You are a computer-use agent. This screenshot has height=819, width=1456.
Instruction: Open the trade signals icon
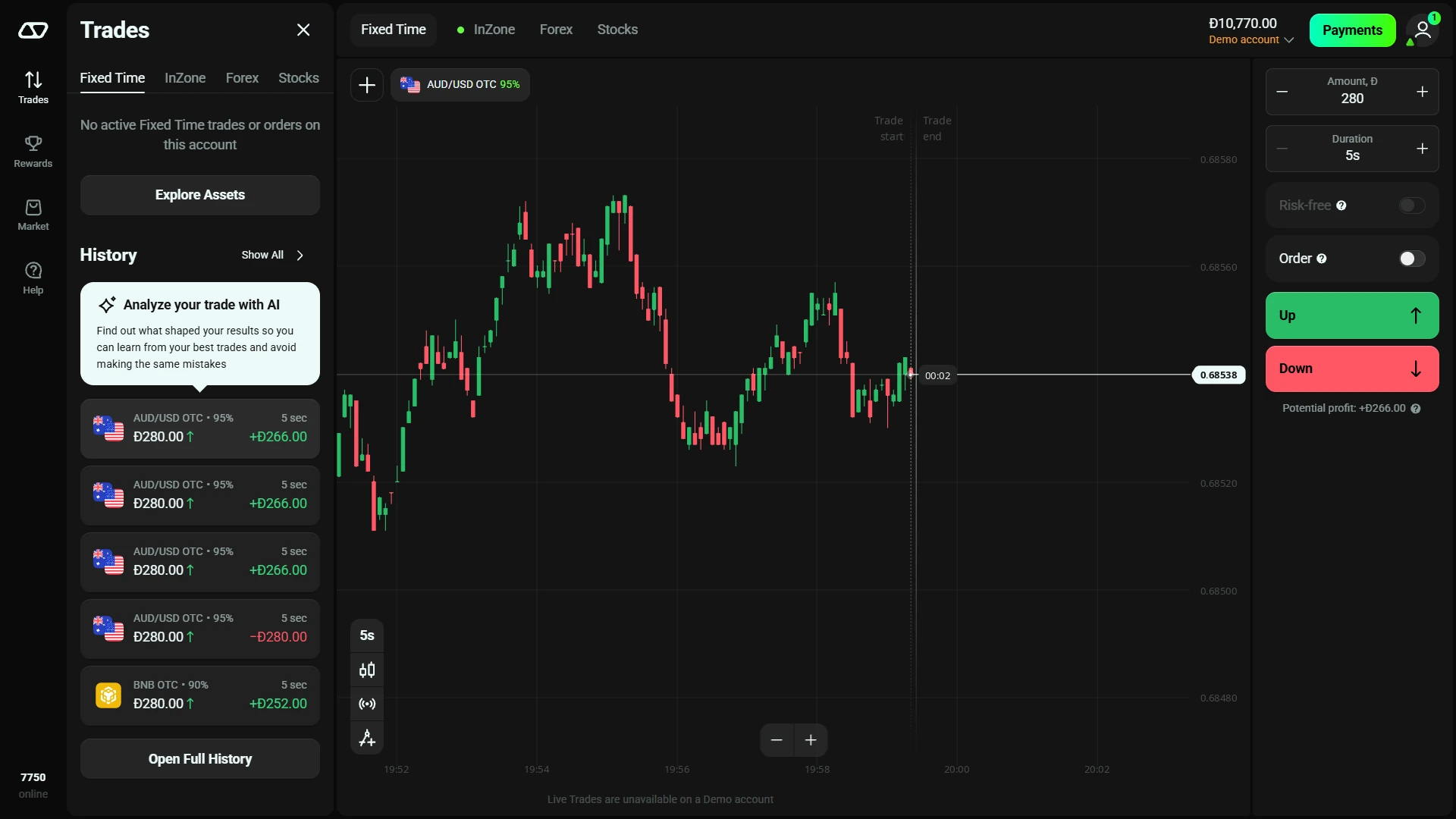click(367, 704)
